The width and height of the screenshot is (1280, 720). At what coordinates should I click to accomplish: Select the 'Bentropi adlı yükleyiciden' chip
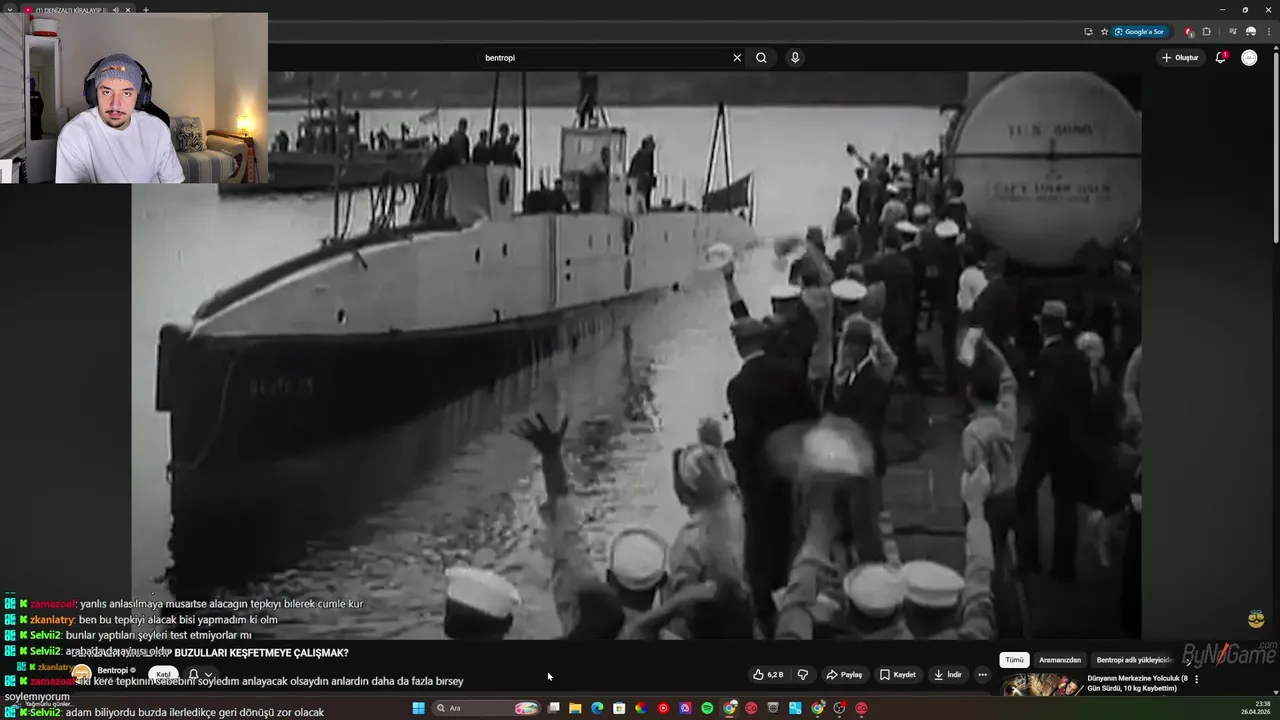point(1134,660)
